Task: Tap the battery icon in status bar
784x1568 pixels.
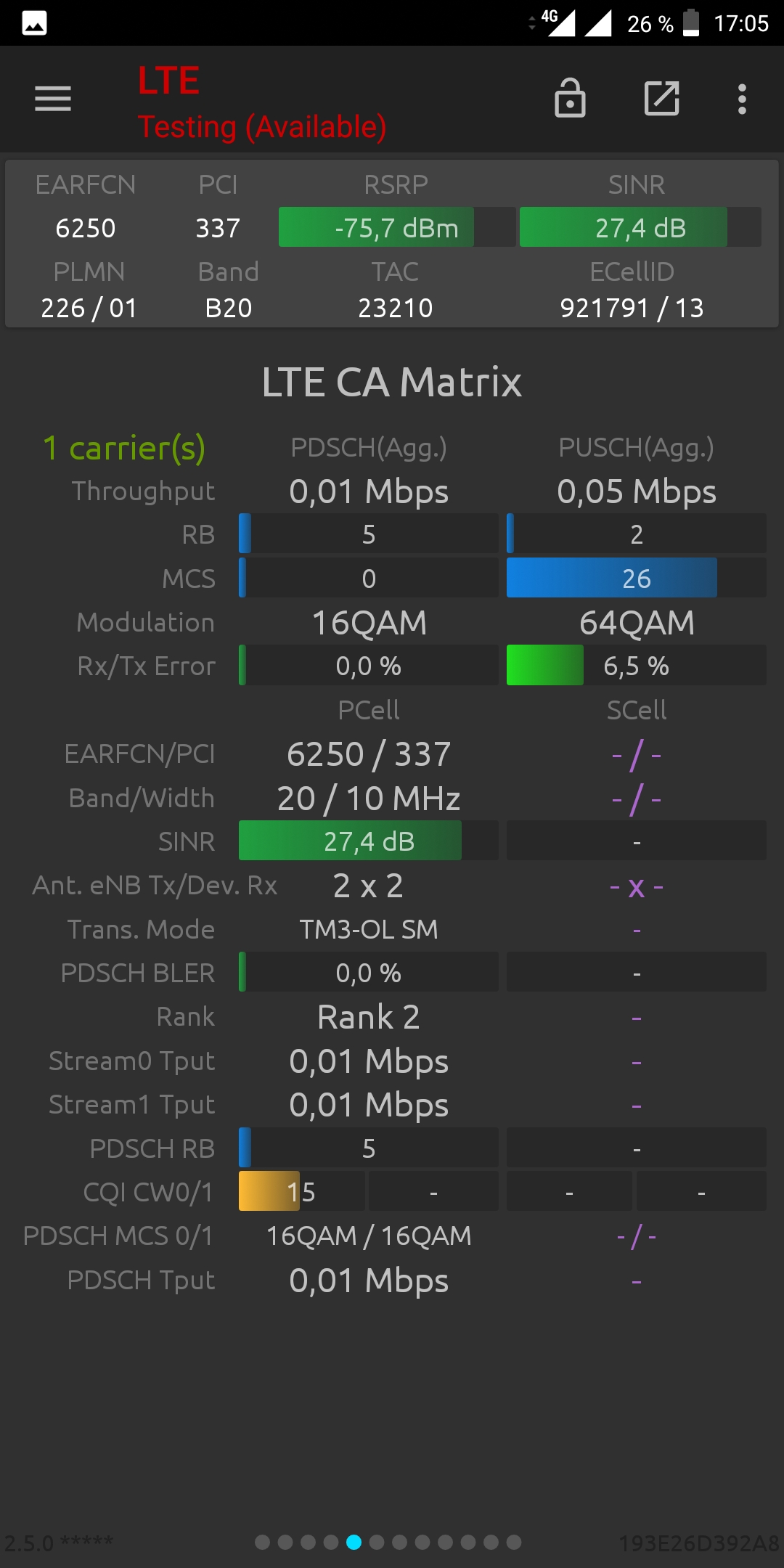Action: tap(692, 23)
